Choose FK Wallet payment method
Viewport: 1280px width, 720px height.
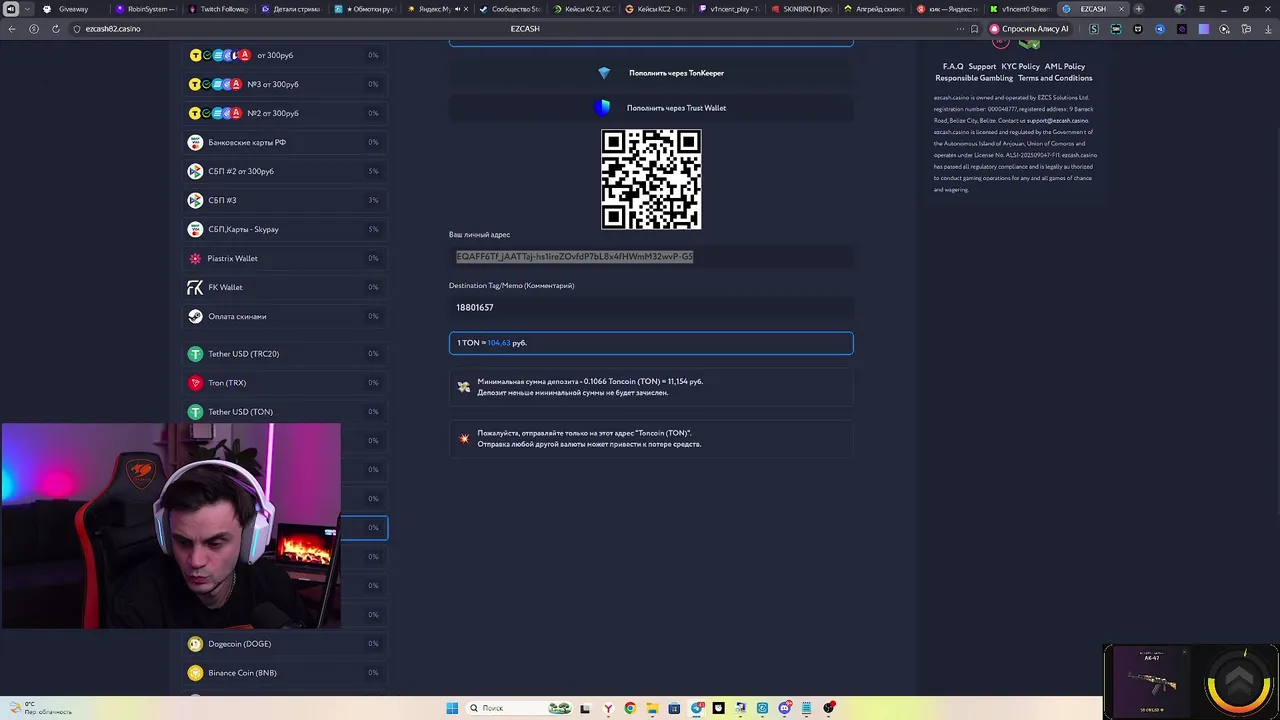click(284, 287)
